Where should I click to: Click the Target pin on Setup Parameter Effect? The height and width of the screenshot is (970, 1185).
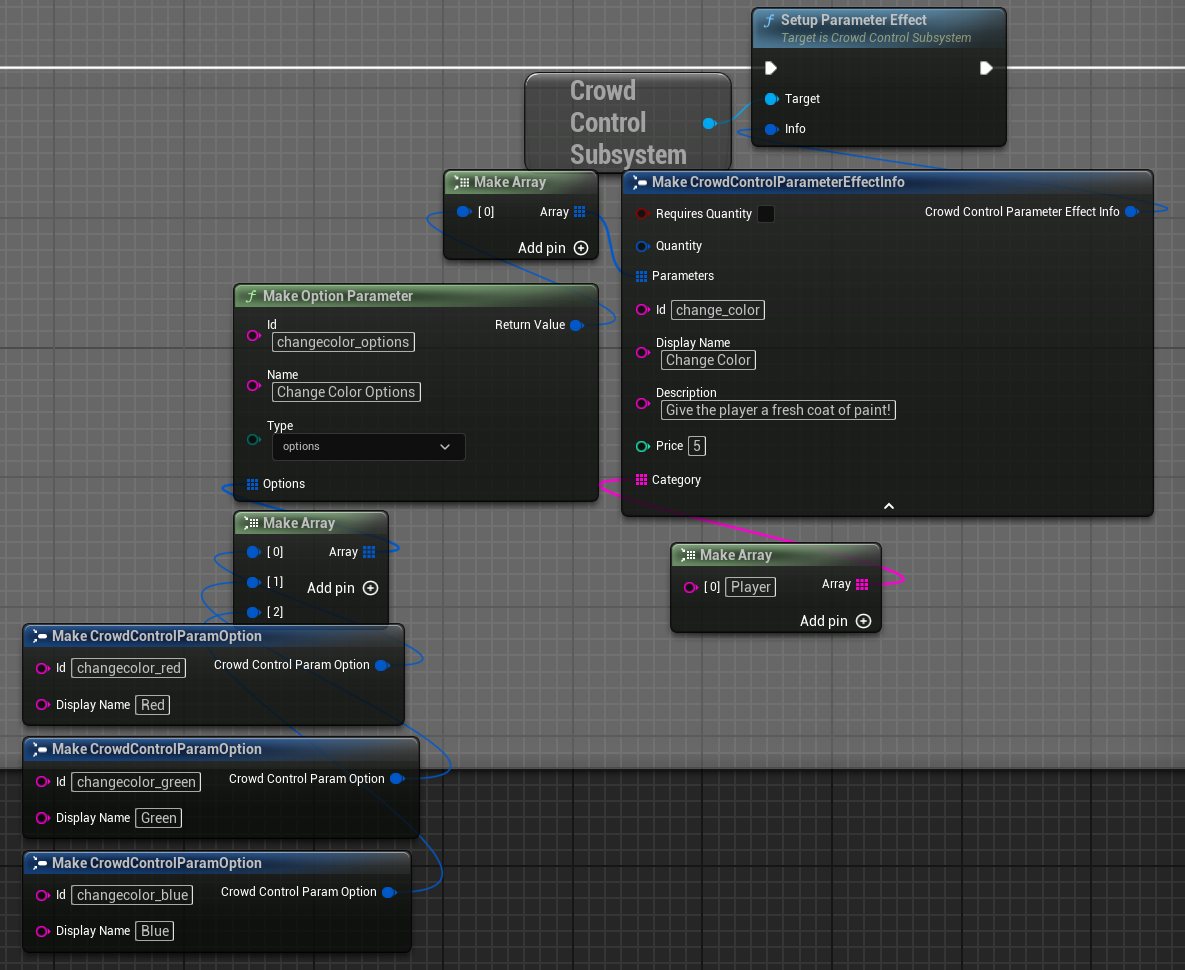pyautogui.click(x=771, y=99)
